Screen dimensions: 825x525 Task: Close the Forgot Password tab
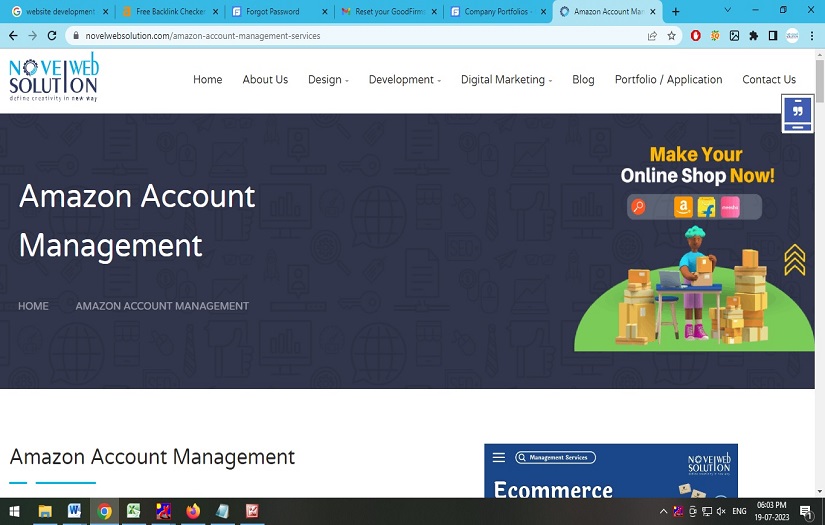click(x=325, y=12)
